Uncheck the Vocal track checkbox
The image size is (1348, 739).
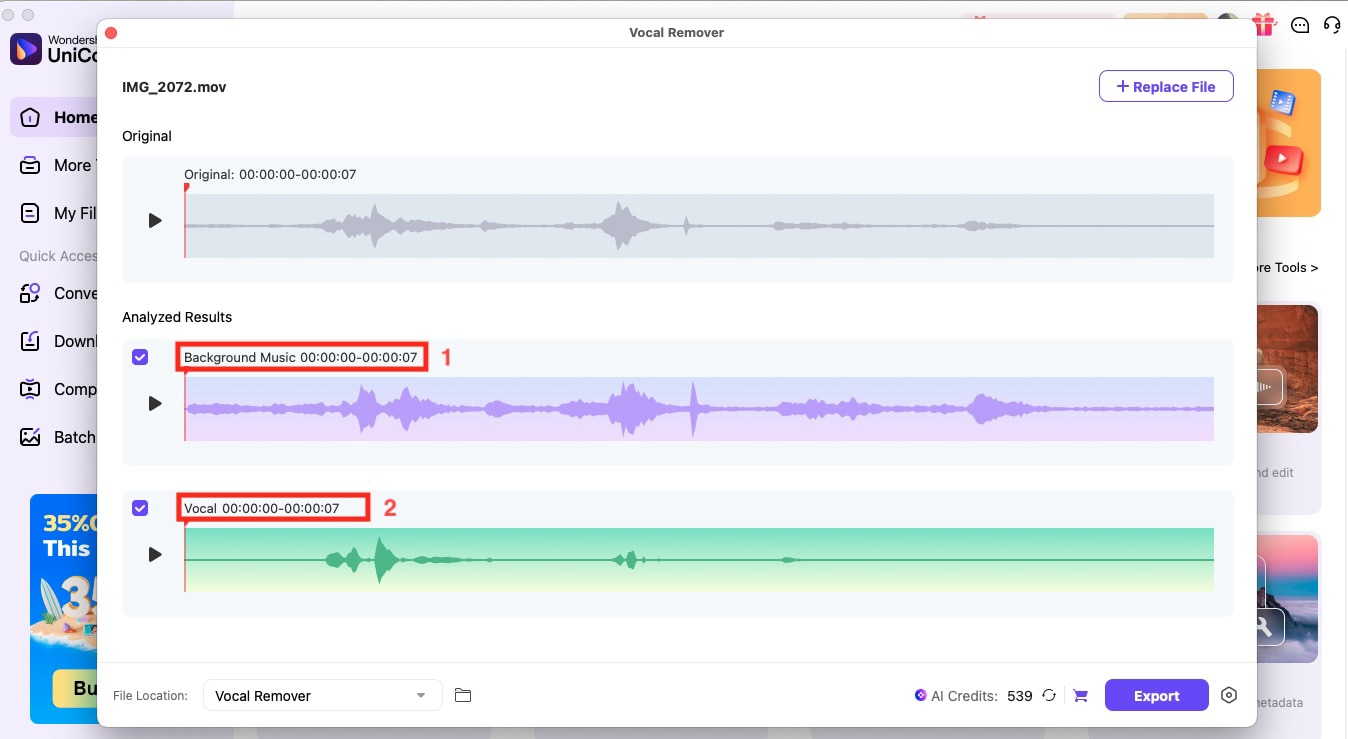point(140,508)
